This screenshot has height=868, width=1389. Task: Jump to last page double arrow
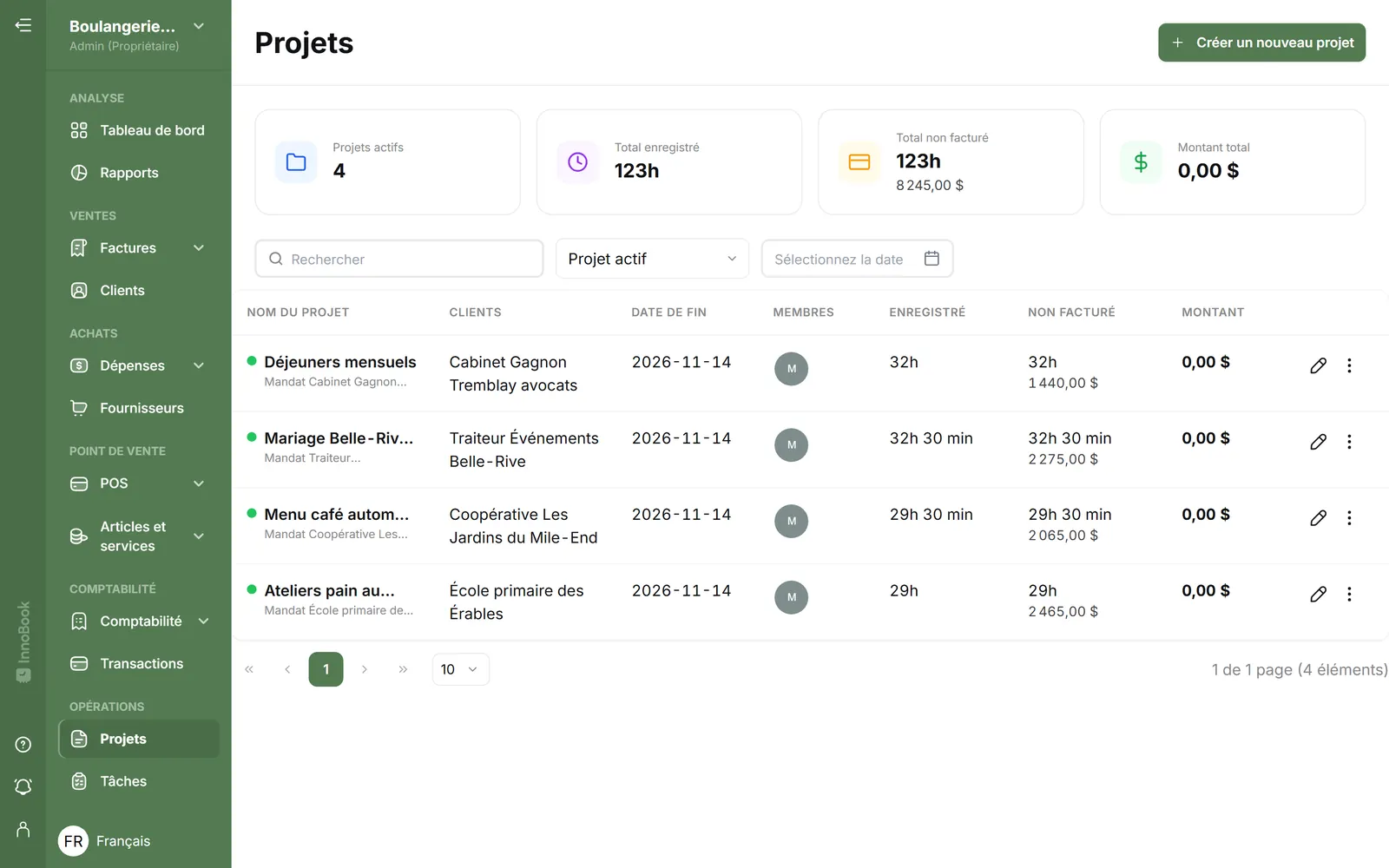coord(403,669)
